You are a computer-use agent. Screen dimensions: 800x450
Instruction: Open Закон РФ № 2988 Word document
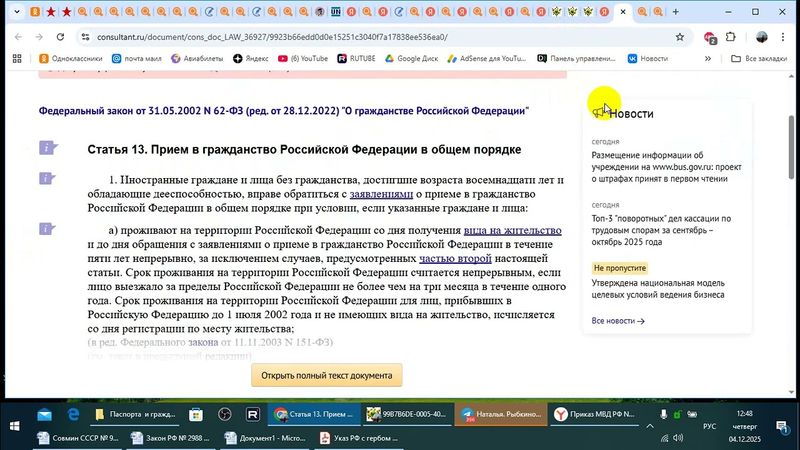171,438
